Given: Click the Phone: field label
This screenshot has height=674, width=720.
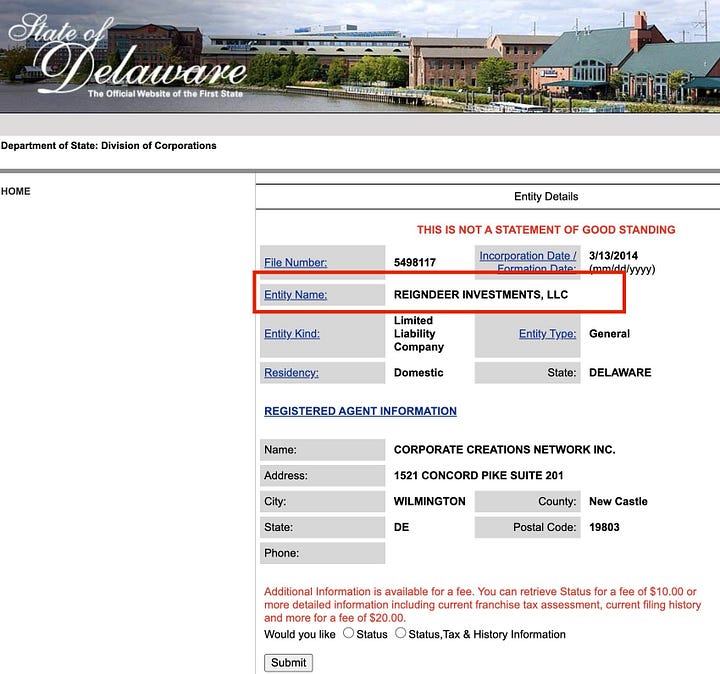Looking at the screenshot, I should (281, 553).
